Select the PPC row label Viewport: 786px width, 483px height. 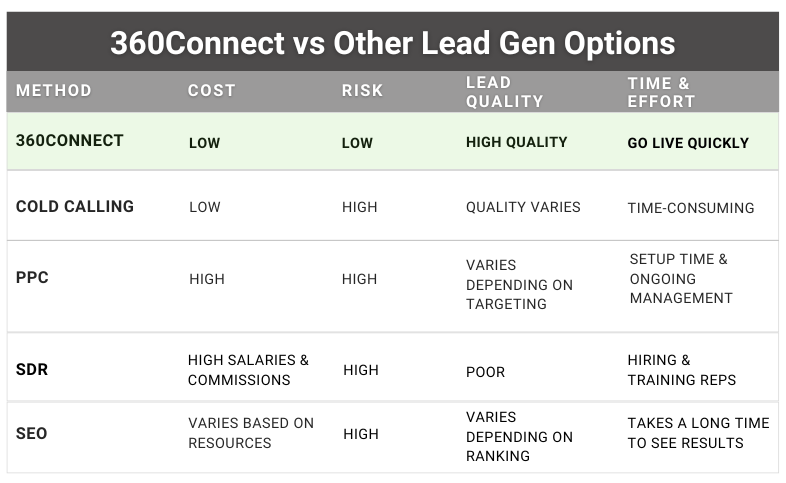coord(32,278)
